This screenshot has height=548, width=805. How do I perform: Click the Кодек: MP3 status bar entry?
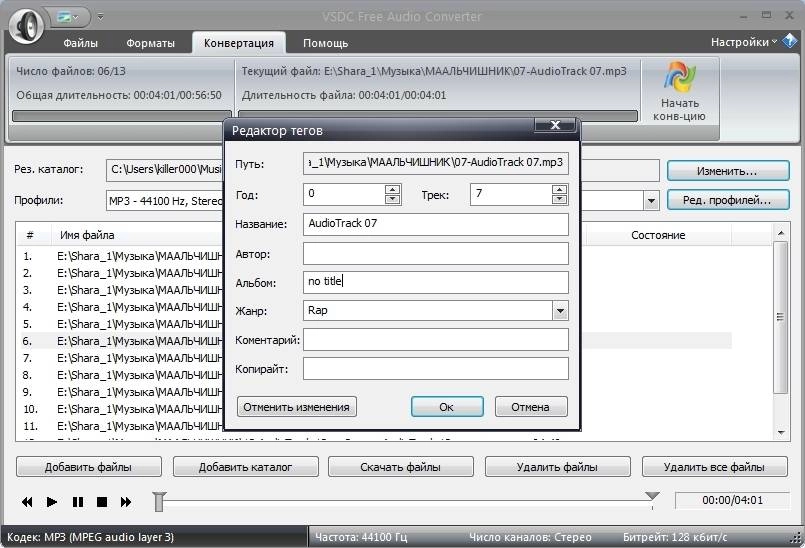(91, 537)
